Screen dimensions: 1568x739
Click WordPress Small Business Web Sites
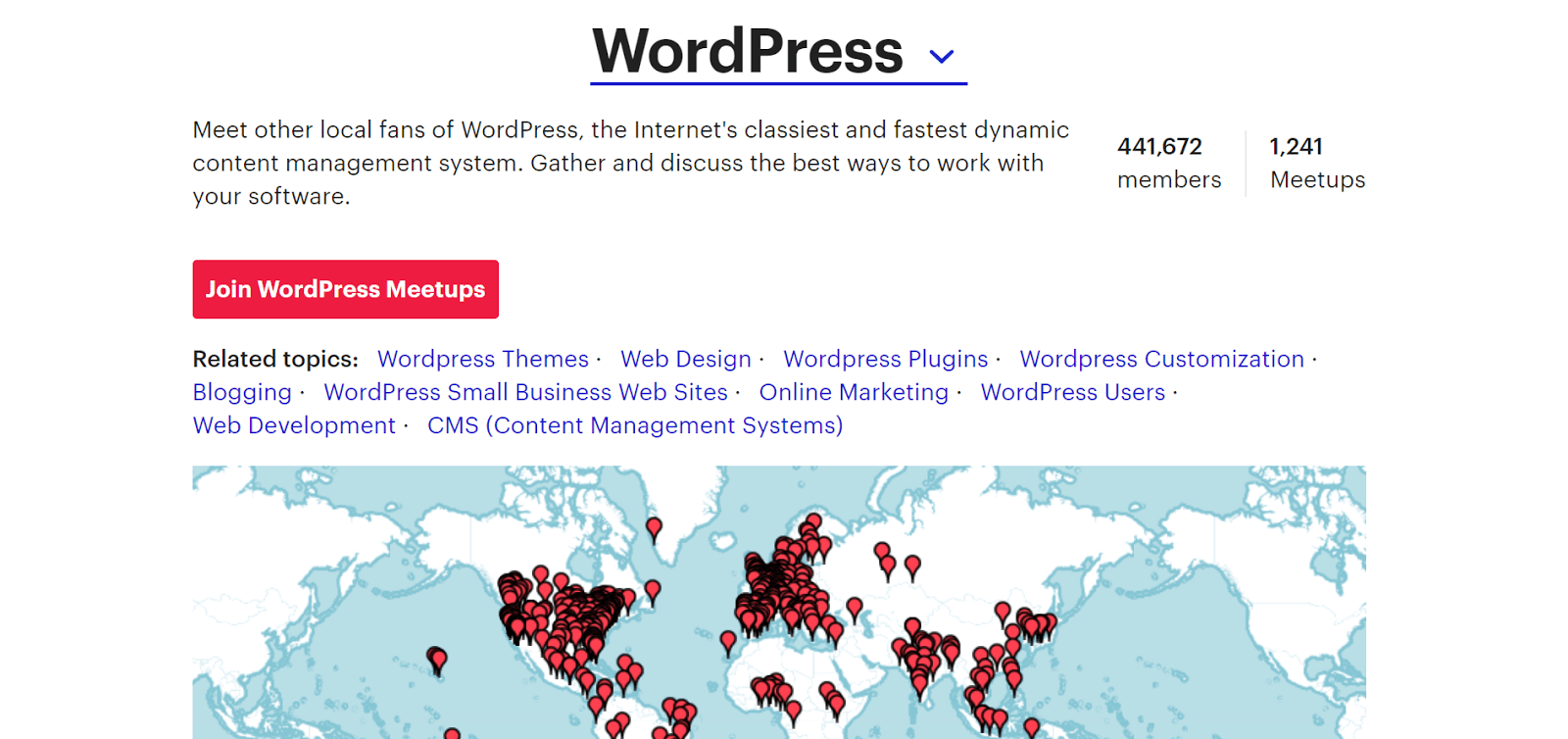pos(525,393)
